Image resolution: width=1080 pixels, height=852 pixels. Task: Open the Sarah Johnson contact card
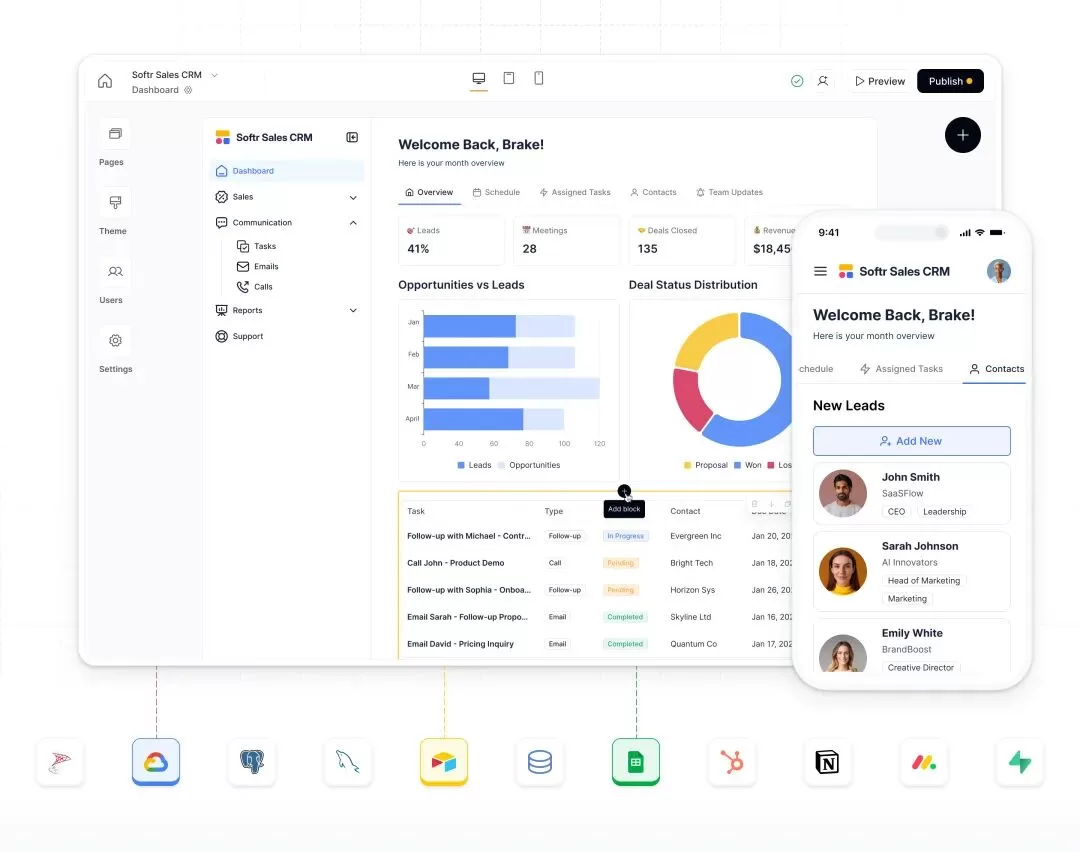[911, 571]
